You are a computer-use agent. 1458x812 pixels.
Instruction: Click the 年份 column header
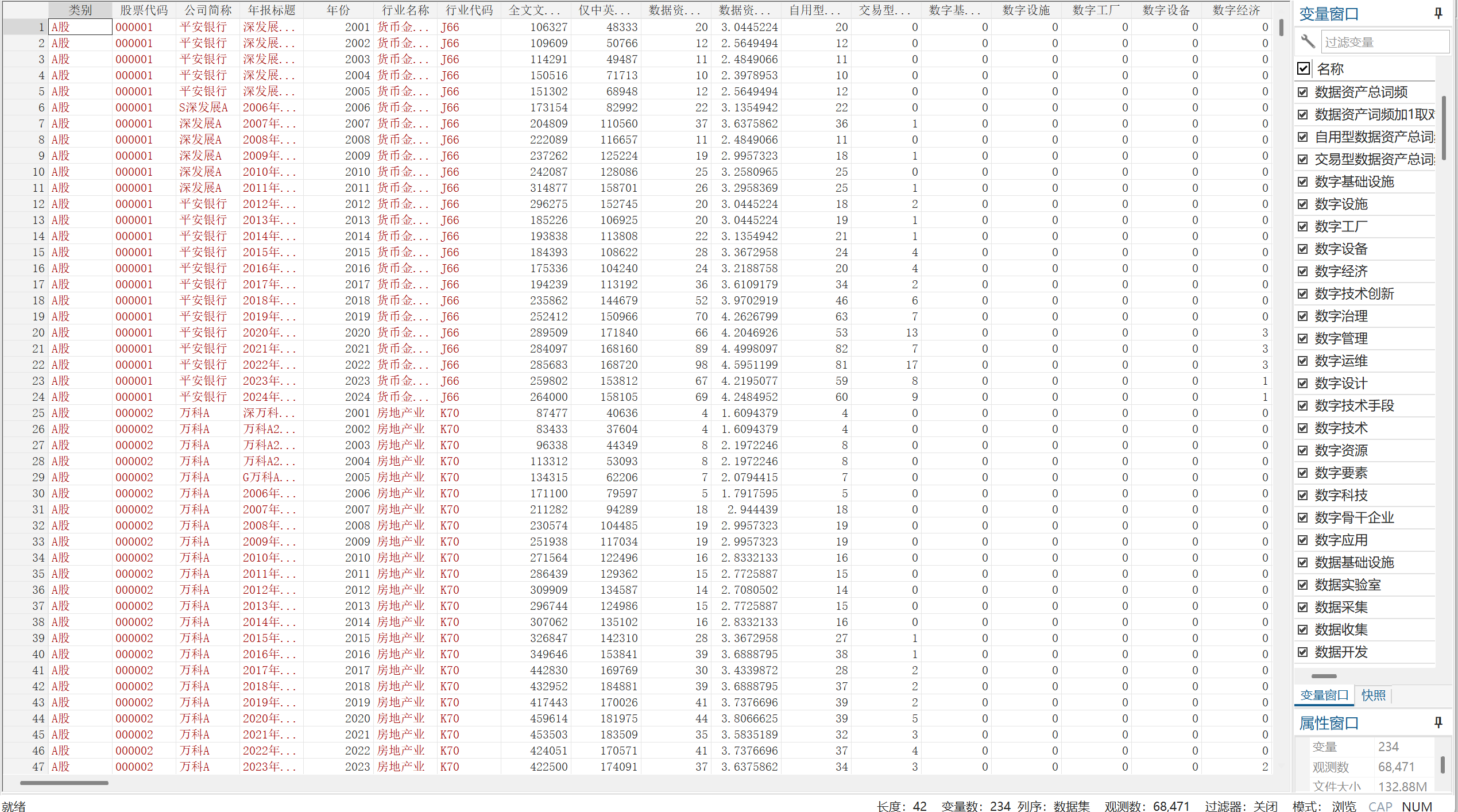(x=338, y=10)
